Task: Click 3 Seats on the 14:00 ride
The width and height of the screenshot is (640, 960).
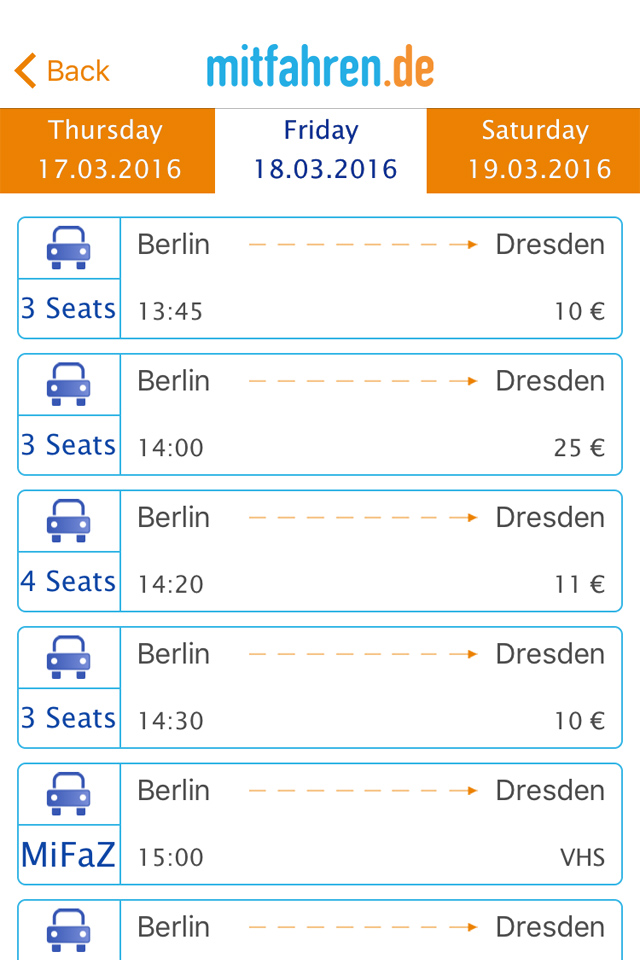Action: coord(69,445)
